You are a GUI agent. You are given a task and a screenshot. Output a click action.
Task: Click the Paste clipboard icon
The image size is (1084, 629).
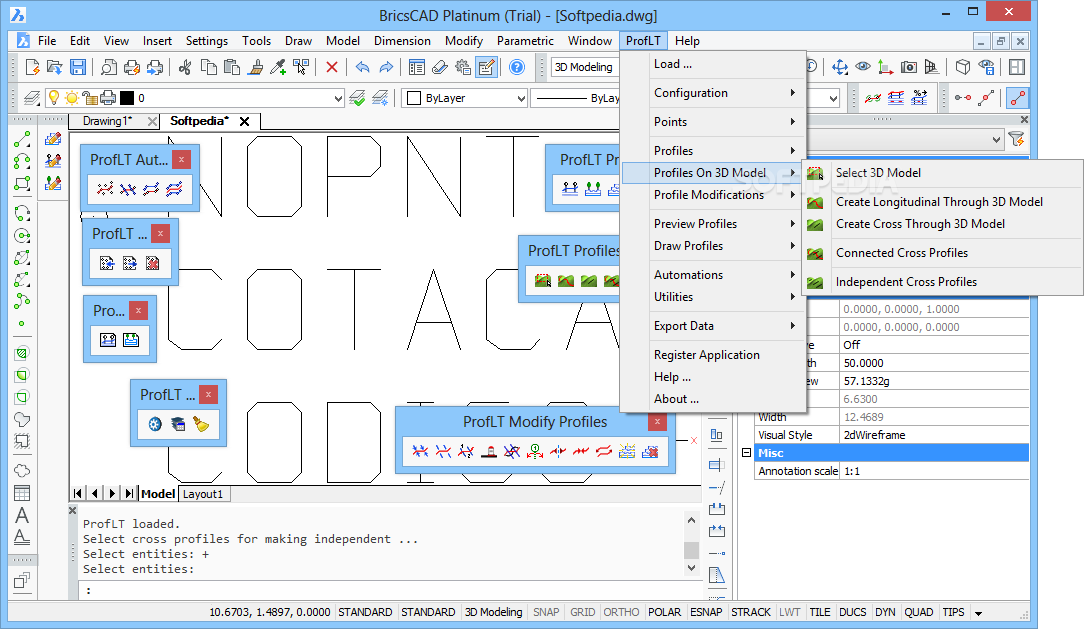point(232,67)
